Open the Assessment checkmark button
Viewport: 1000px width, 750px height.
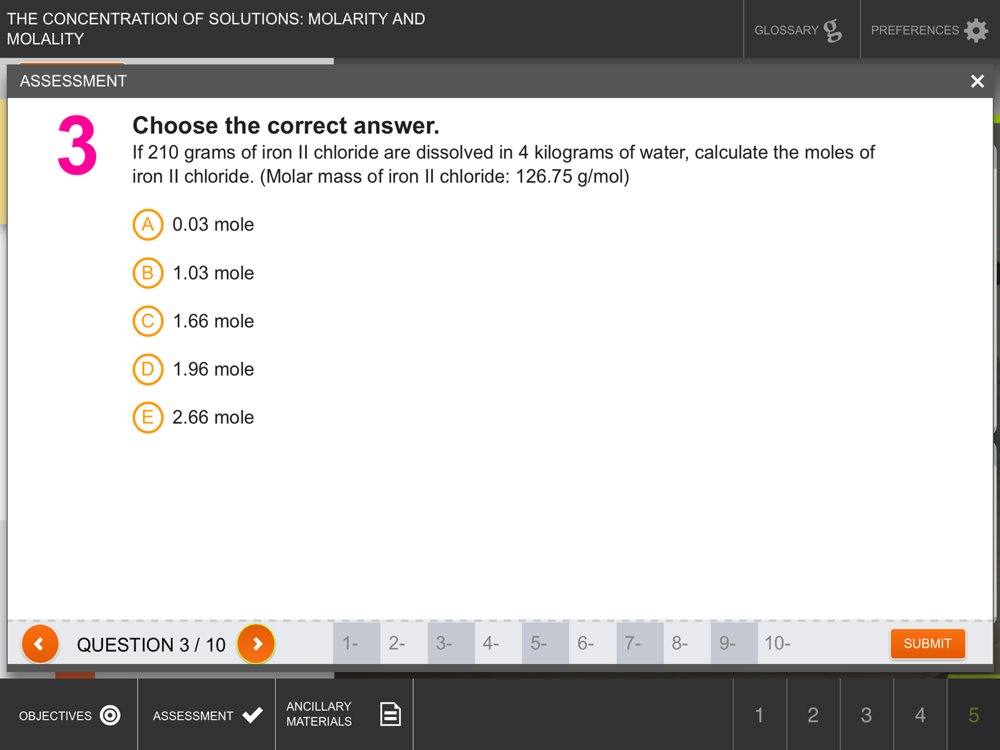pos(207,715)
